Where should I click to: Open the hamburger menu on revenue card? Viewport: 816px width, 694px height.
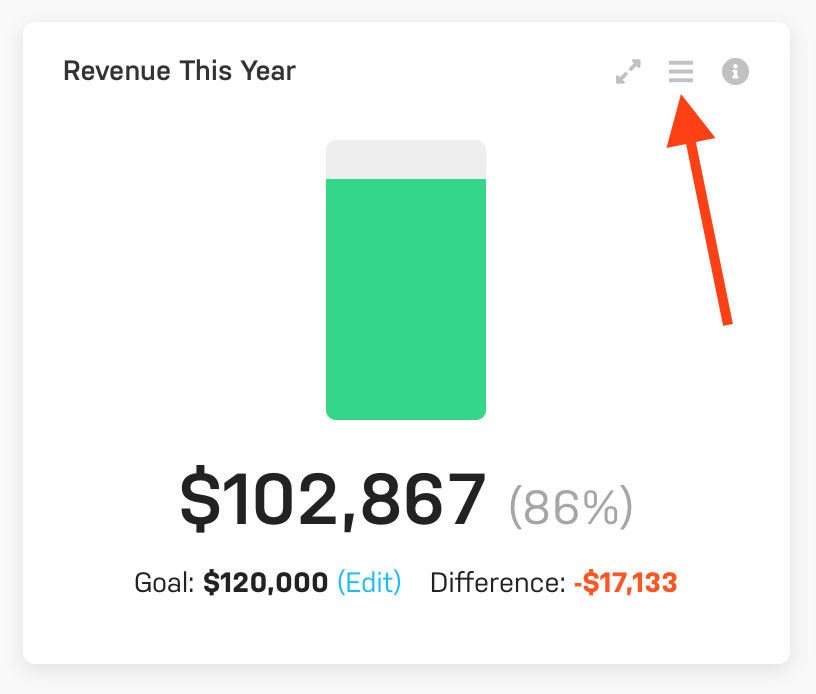point(681,71)
